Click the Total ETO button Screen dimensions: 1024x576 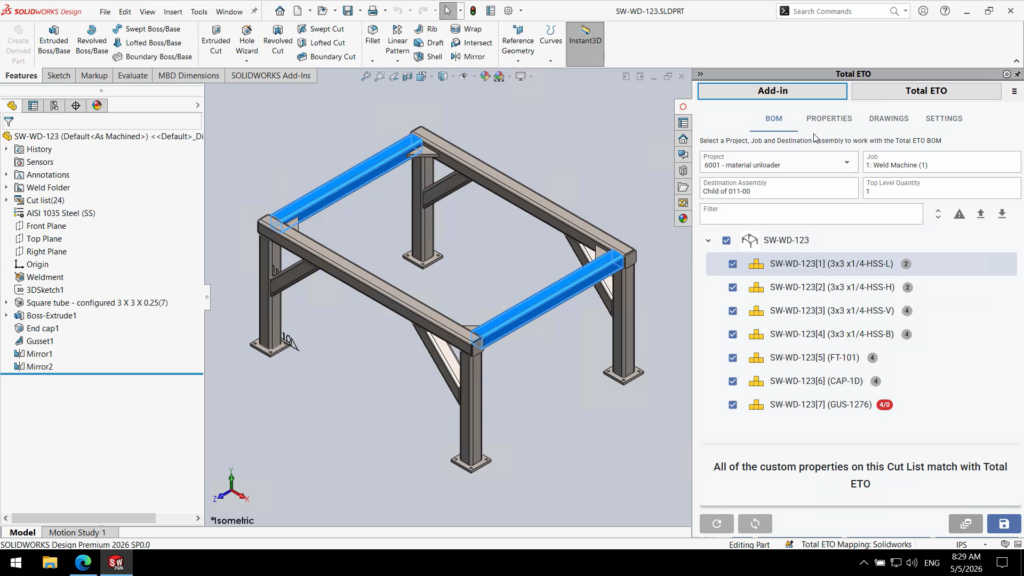point(926,91)
